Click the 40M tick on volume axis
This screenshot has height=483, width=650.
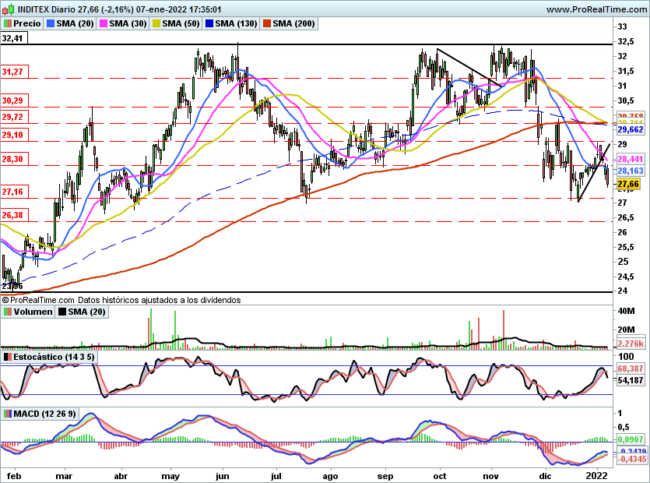[626, 311]
